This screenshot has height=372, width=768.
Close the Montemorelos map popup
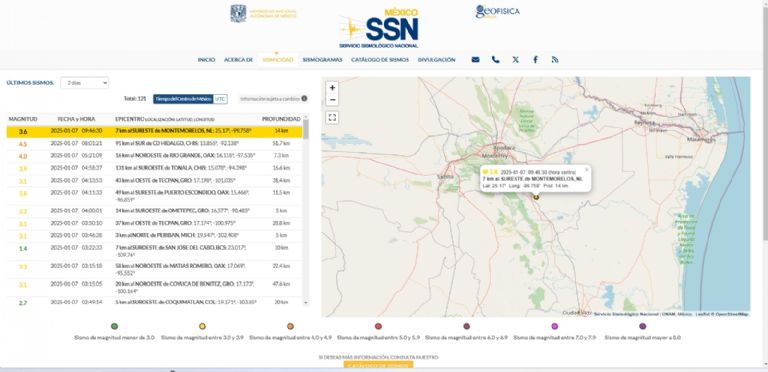[586, 170]
